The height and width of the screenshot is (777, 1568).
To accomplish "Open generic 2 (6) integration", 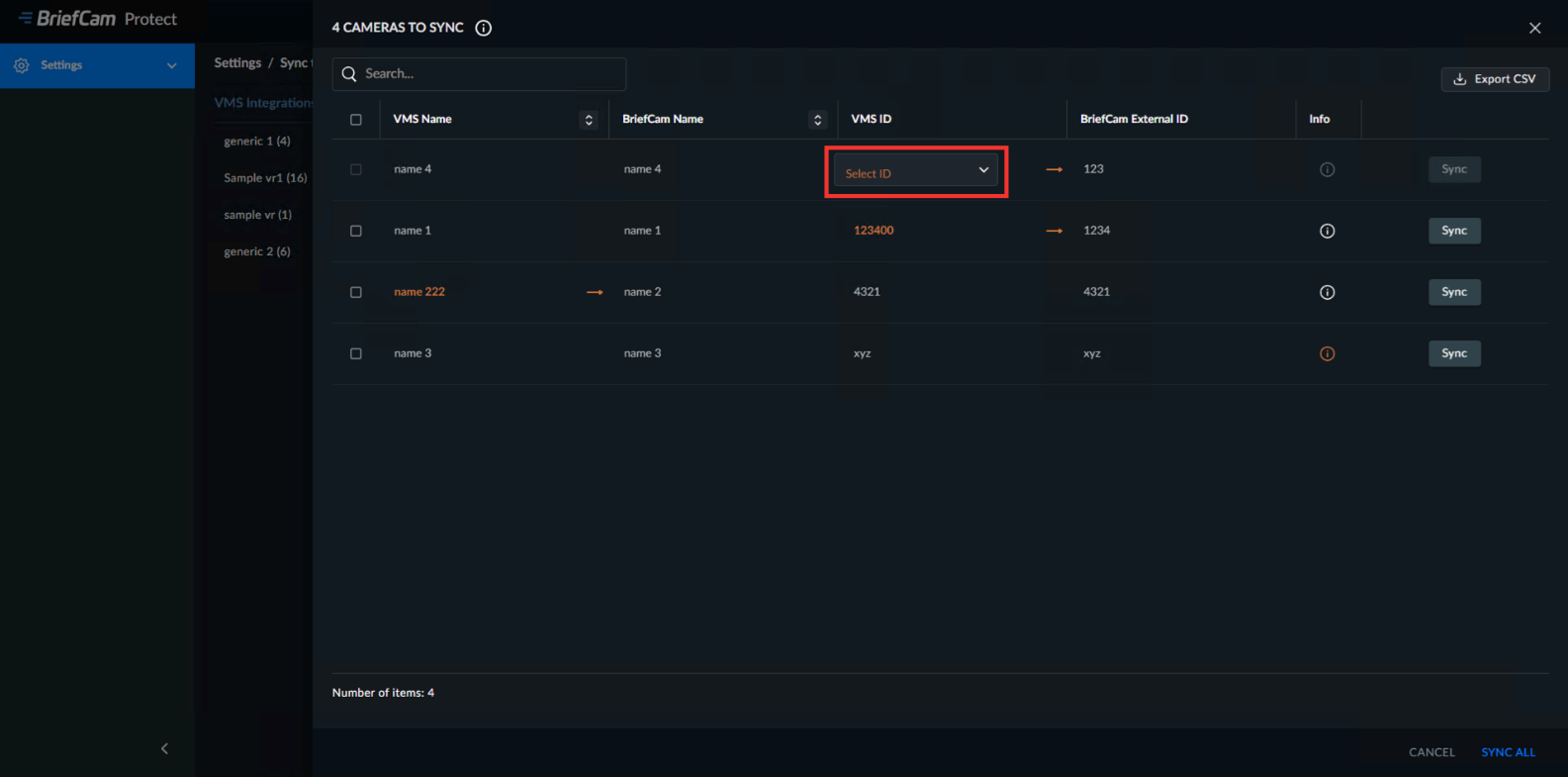I will (257, 251).
